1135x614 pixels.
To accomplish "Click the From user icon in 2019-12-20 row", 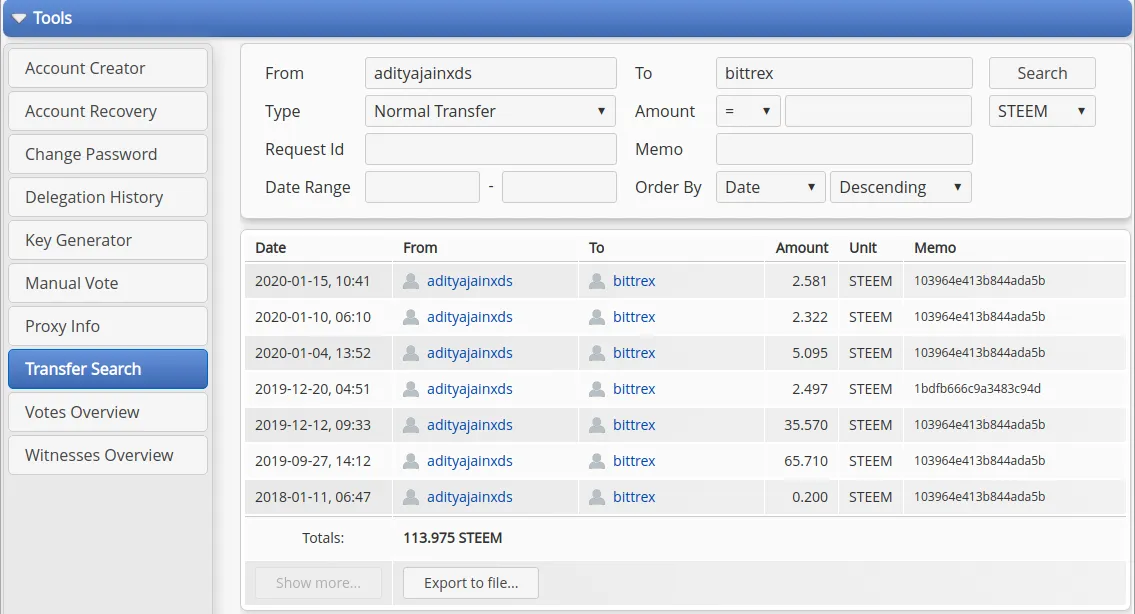I will click(410, 389).
